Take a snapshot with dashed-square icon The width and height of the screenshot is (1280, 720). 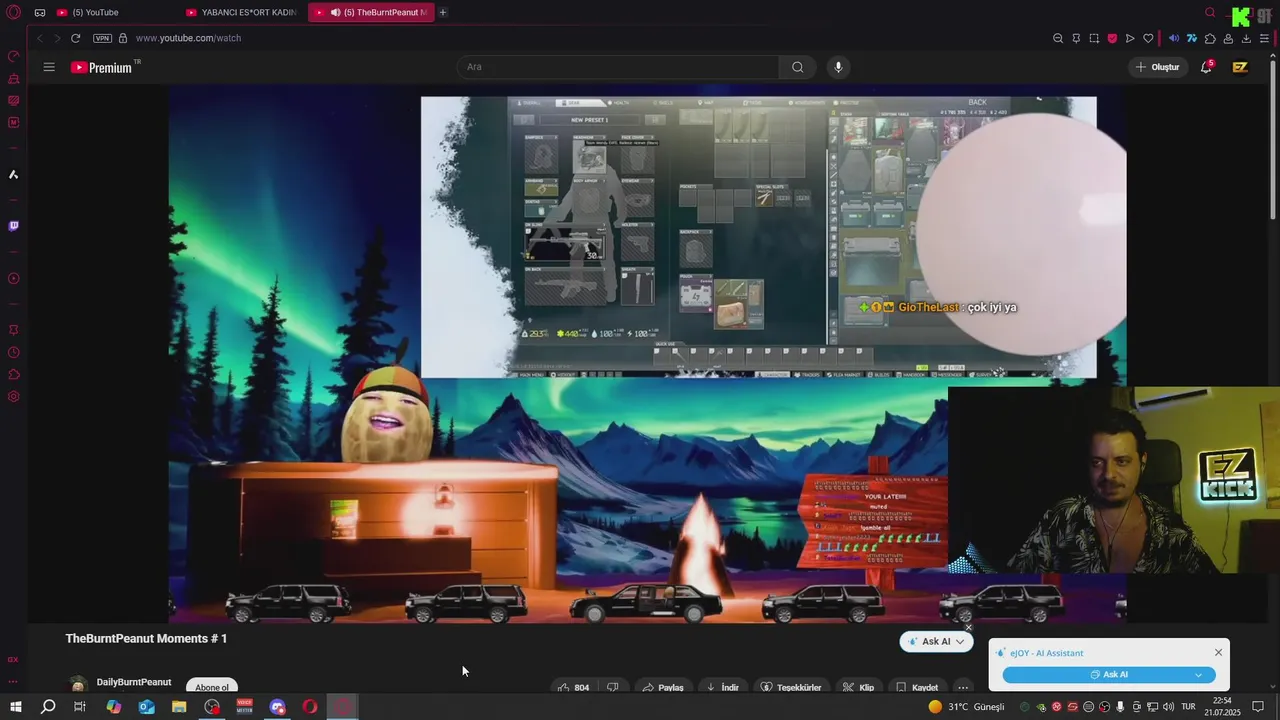pyautogui.click(x=1094, y=38)
